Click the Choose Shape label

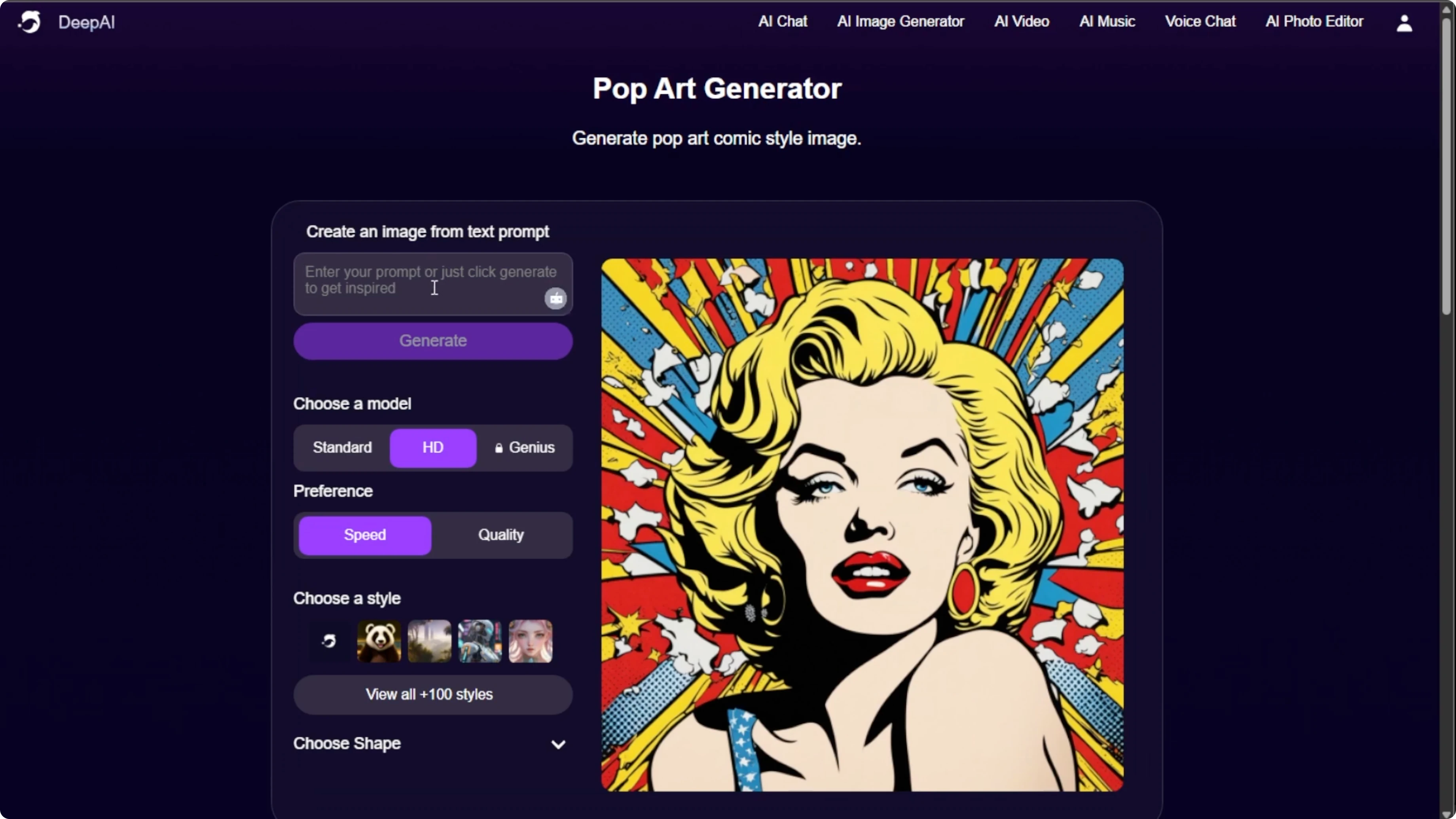point(347,744)
